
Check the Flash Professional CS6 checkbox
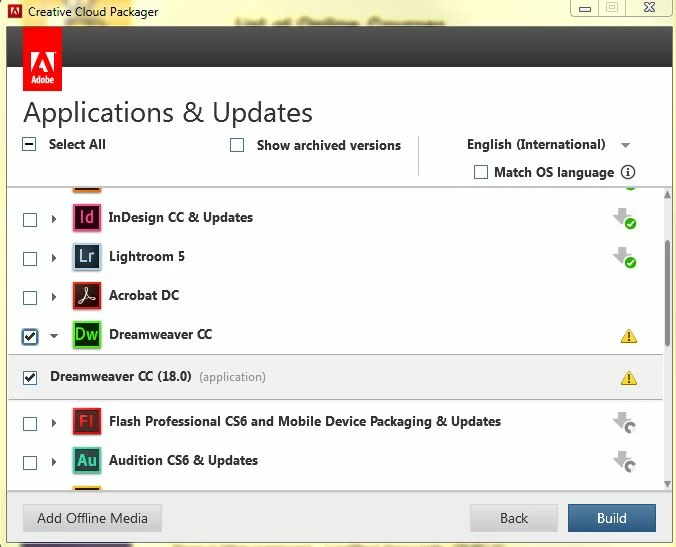point(30,423)
